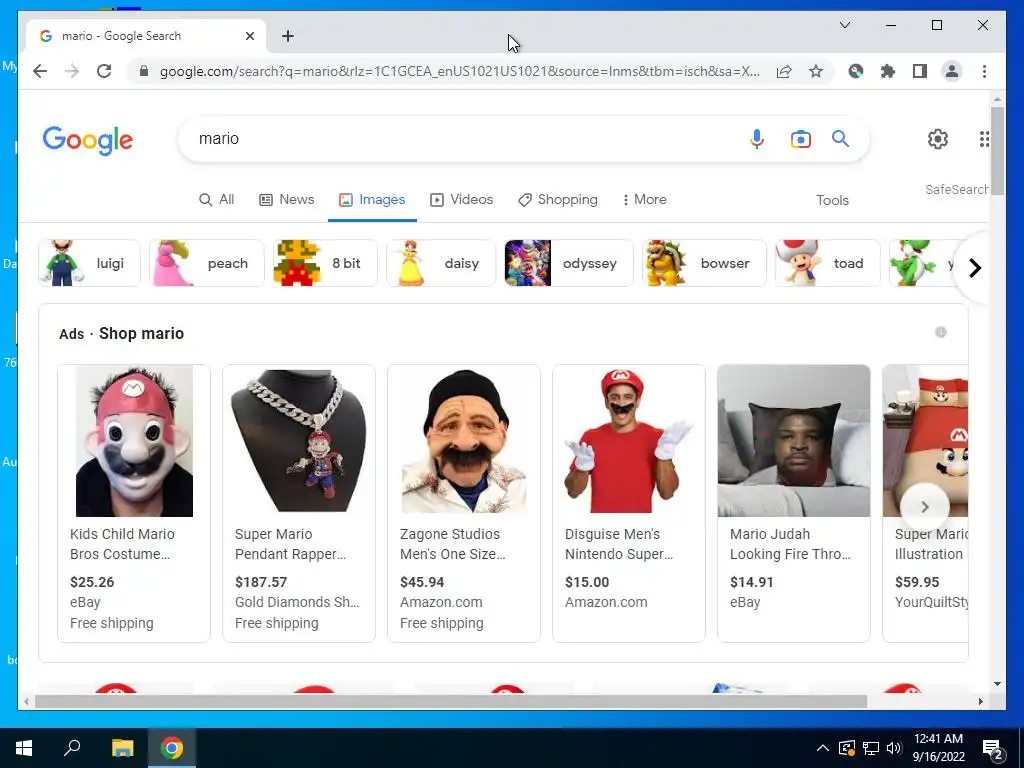Open the search Tools options
Viewport: 1024px width, 768px height.
click(832, 200)
